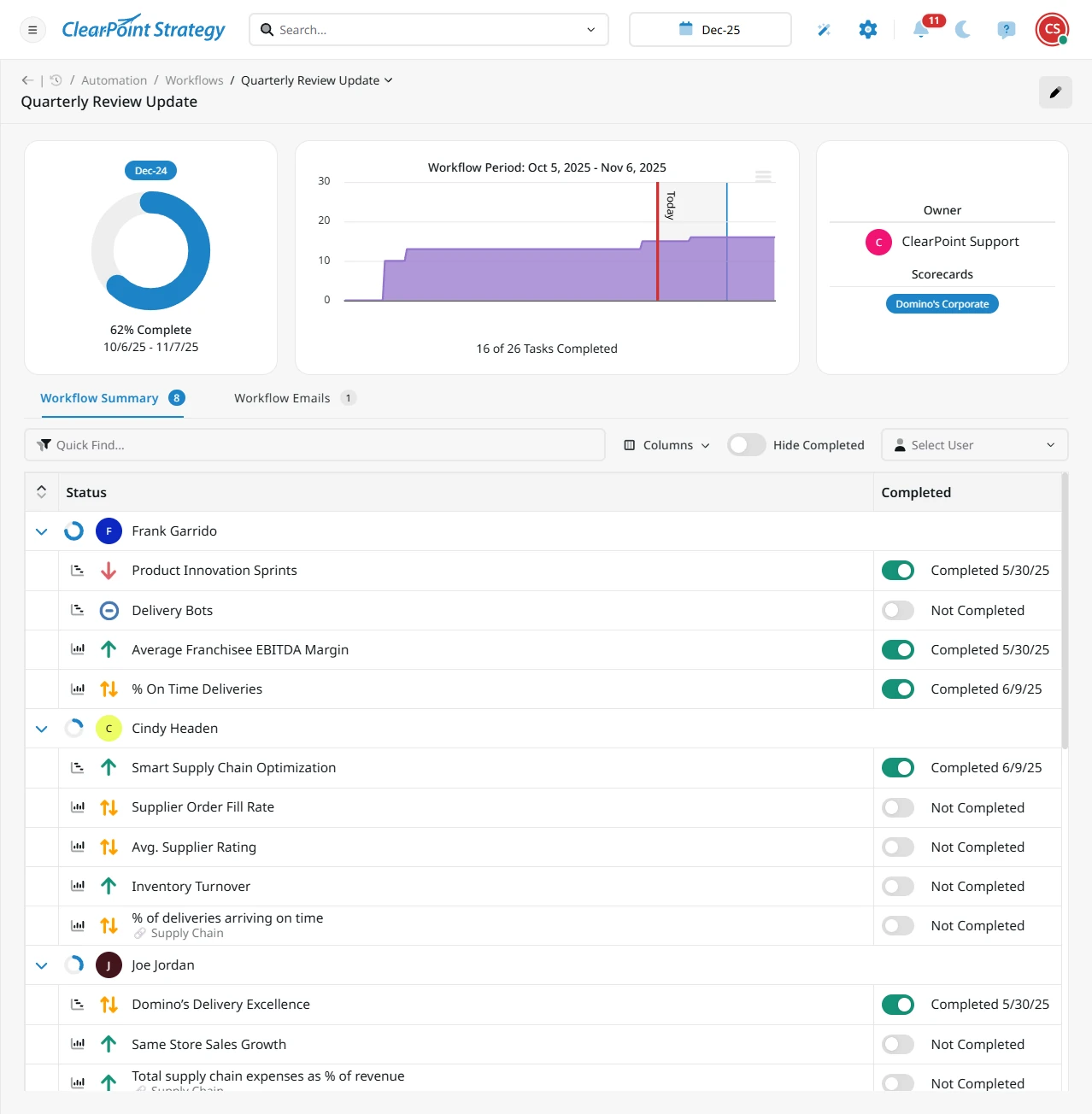Open the Columns dropdown
The width and height of the screenshot is (1092, 1114).
tap(666, 445)
